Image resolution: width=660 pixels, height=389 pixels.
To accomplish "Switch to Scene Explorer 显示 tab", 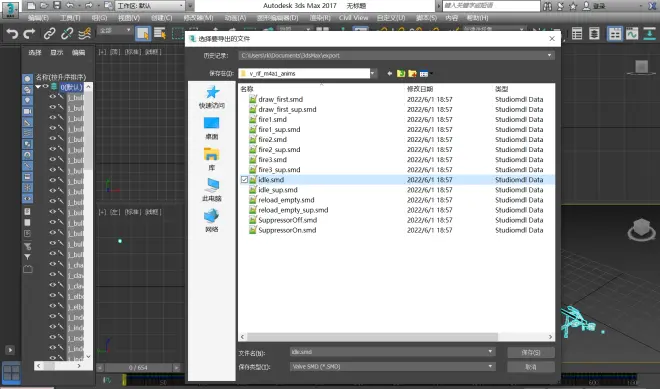I will [57, 53].
